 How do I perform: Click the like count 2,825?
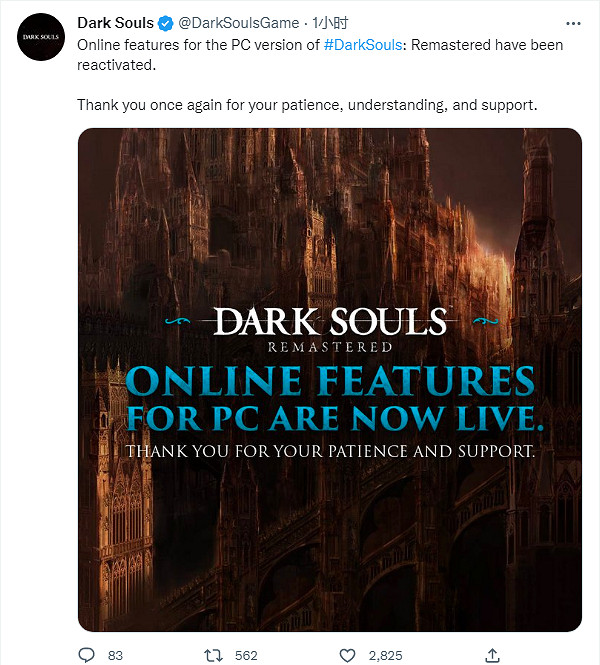click(x=385, y=656)
